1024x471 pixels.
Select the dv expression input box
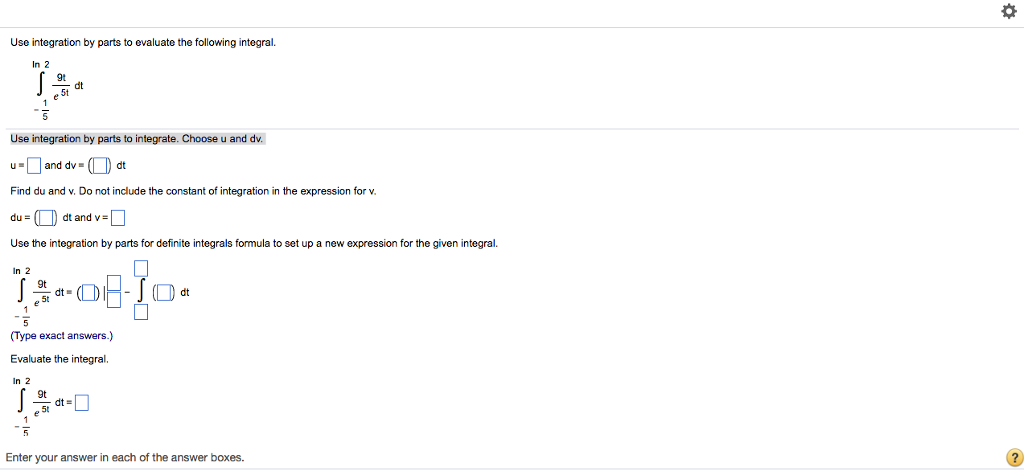pos(99,165)
